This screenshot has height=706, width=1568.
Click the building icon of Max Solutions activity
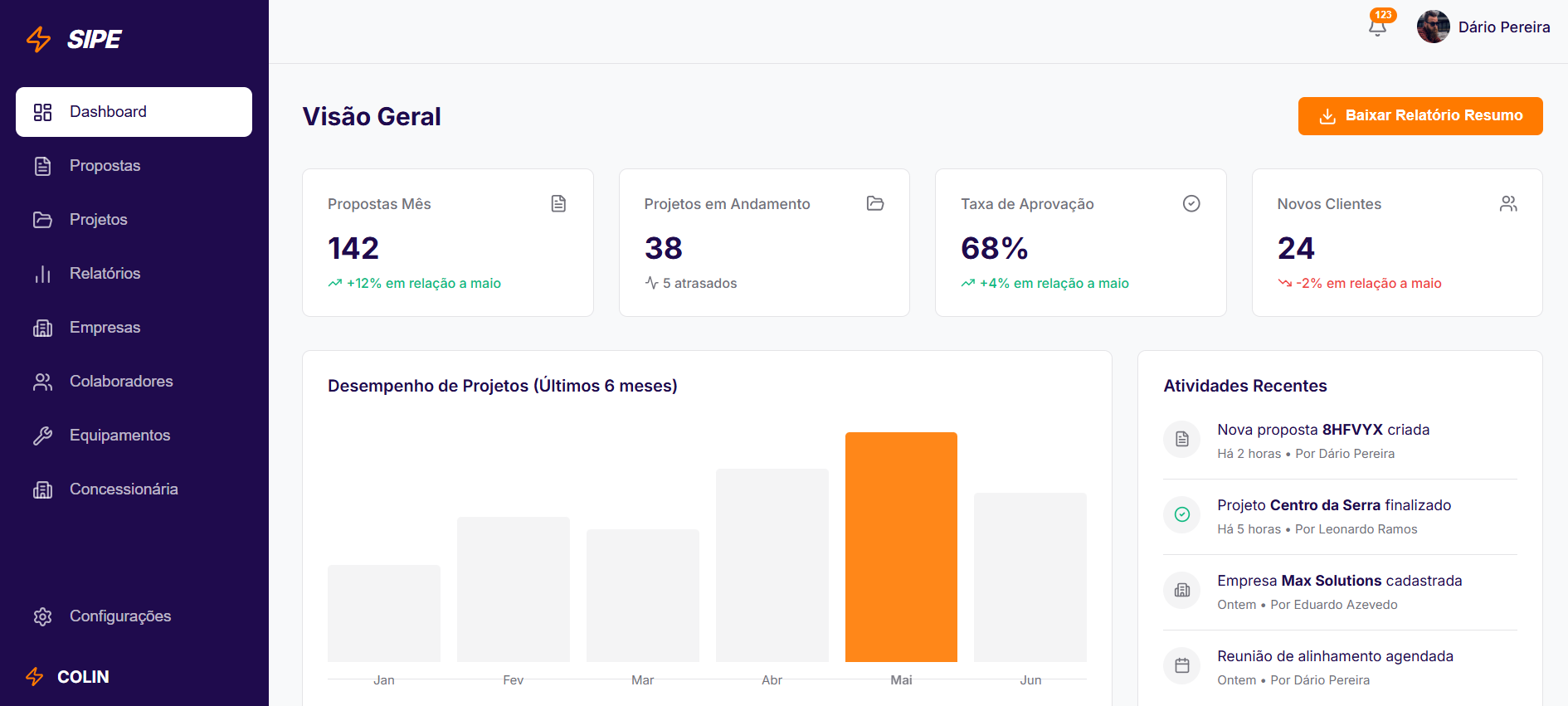(x=1182, y=590)
